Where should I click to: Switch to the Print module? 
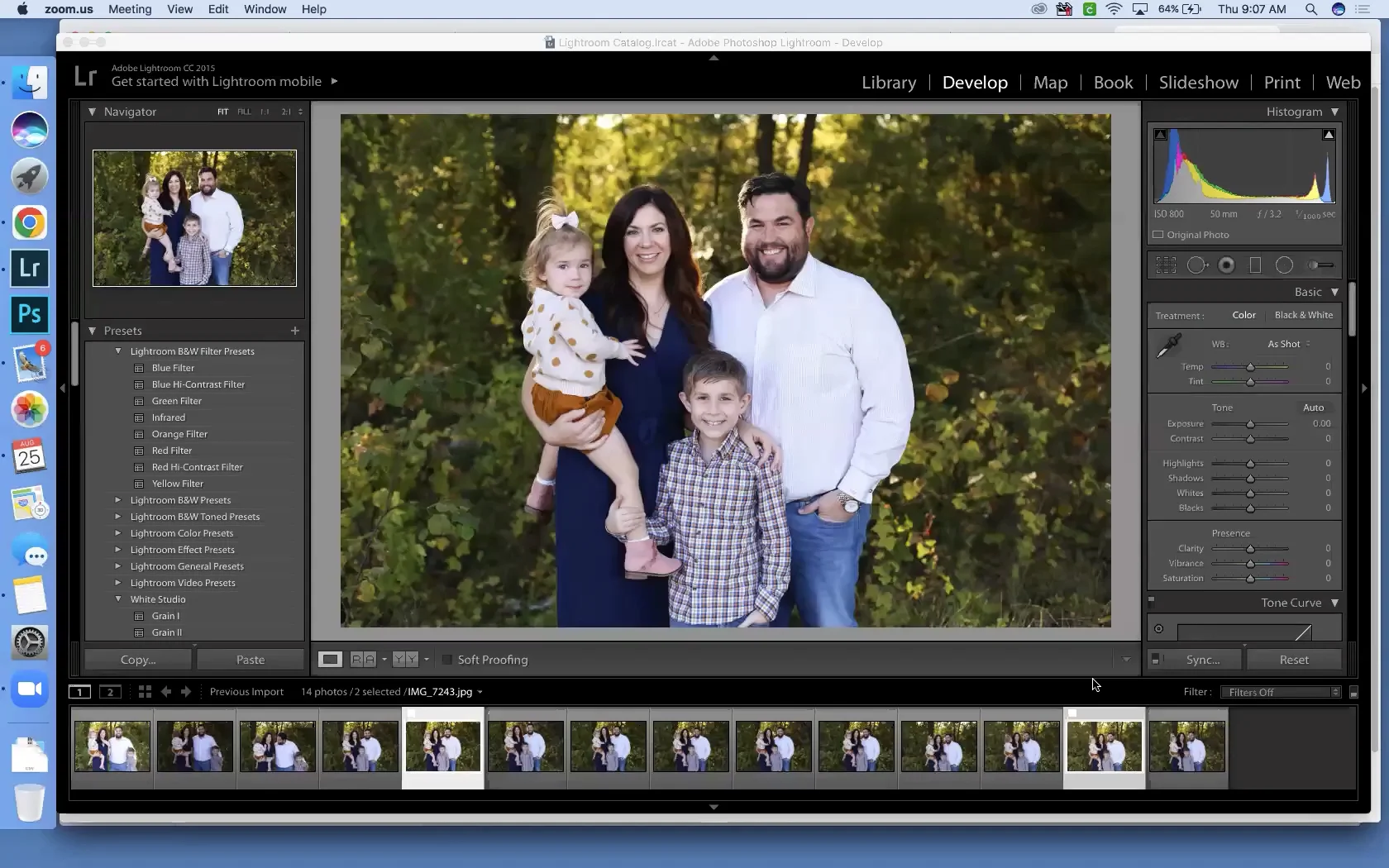coord(1282,83)
